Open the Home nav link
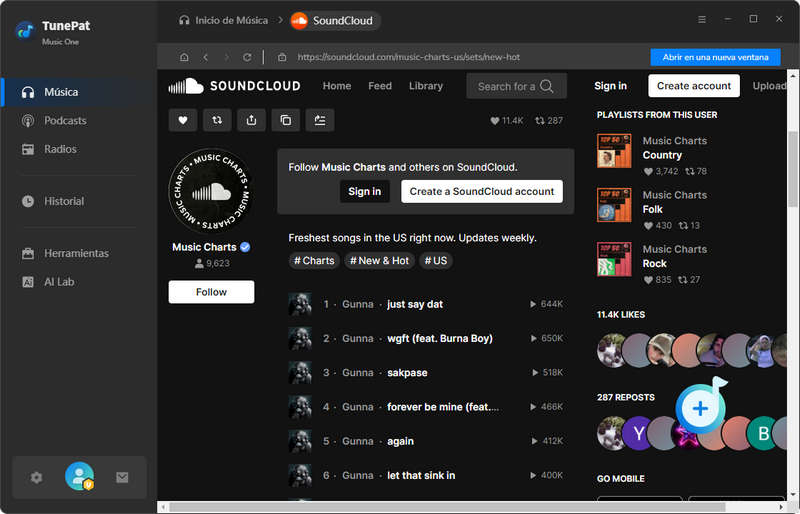Image resolution: width=800 pixels, height=514 pixels. click(337, 86)
